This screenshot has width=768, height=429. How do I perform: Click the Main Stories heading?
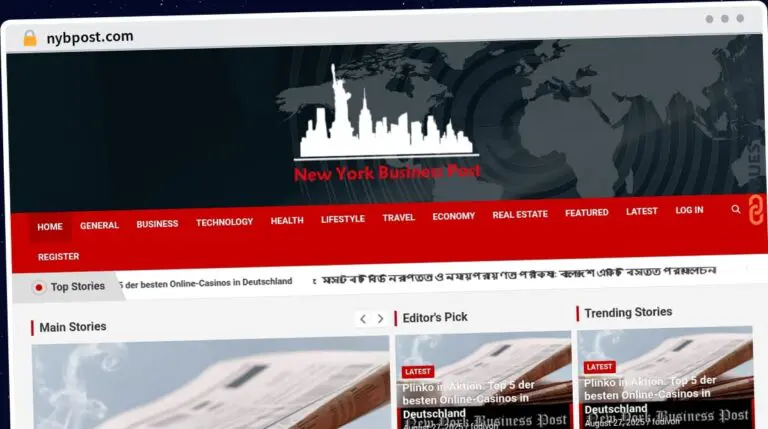click(73, 327)
